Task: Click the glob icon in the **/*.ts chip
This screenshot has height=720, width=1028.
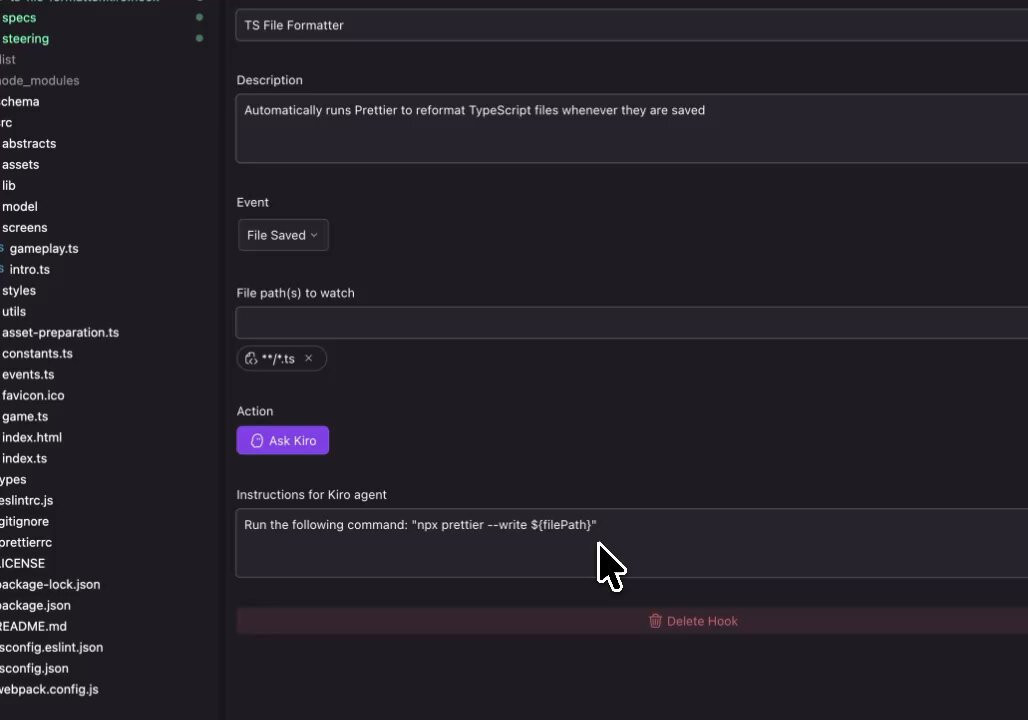Action: tap(251, 359)
